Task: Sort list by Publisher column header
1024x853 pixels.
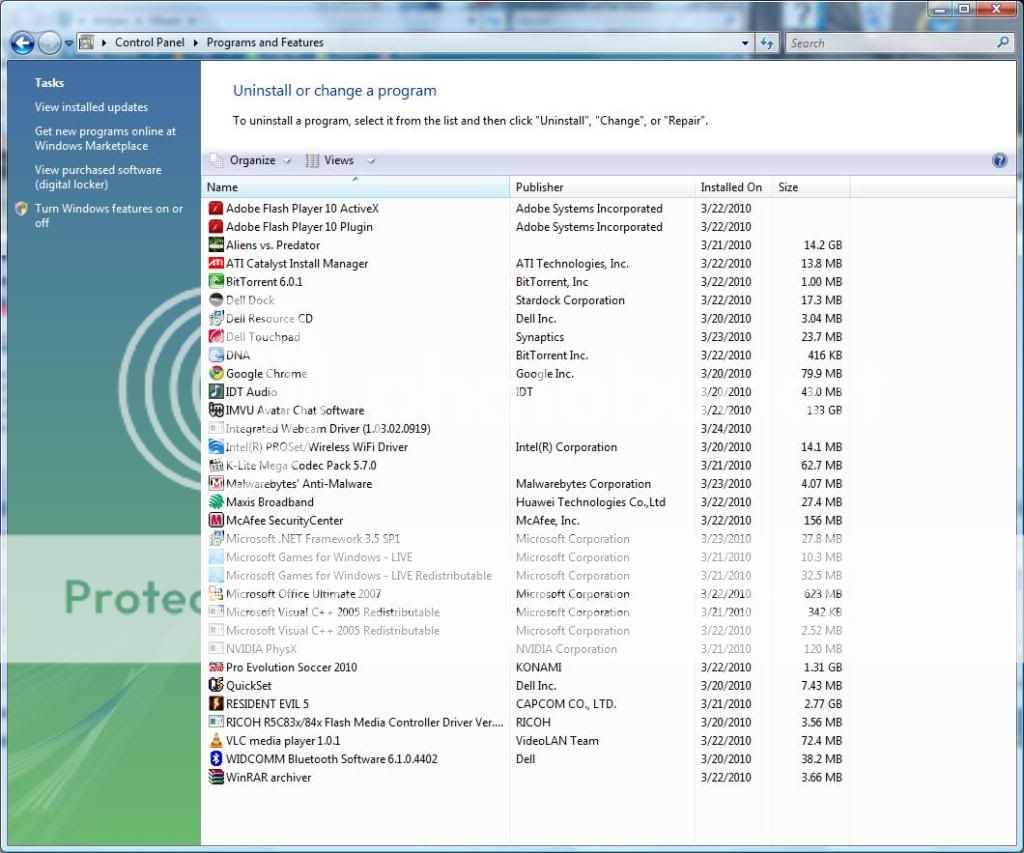Action: pyautogui.click(x=602, y=187)
